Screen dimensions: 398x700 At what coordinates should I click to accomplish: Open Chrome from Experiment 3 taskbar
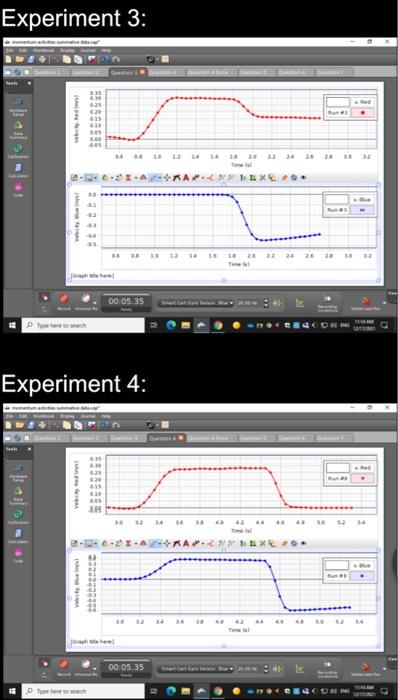pyautogui.click(x=218, y=326)
